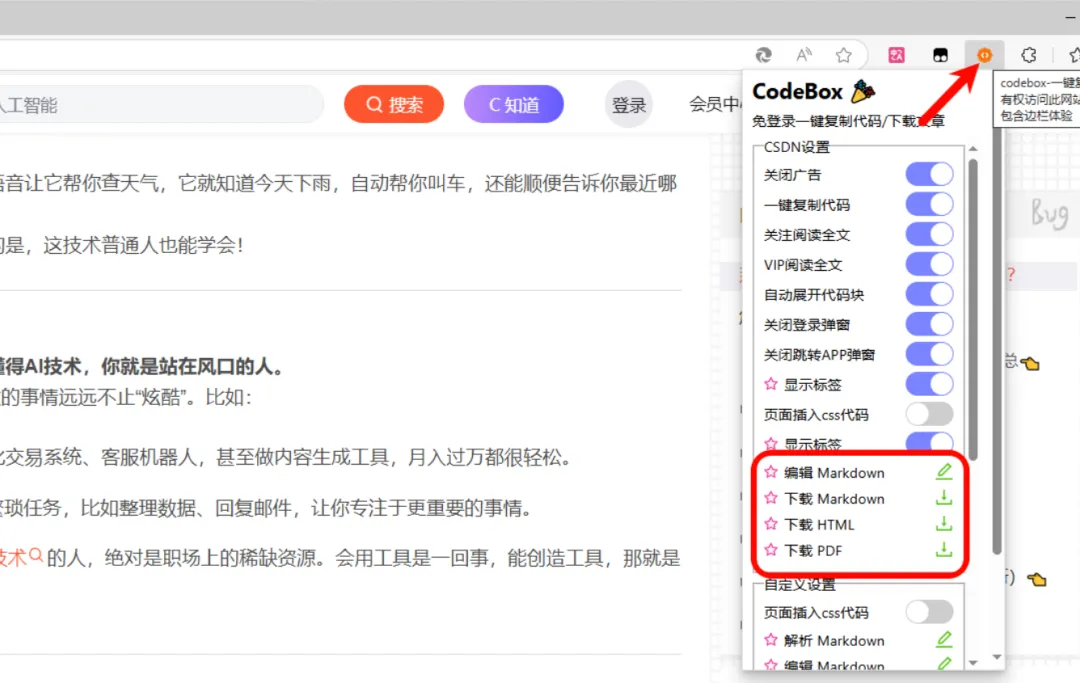
Task: Click star icon beside 下载 HTML
Action: [771, 524]
